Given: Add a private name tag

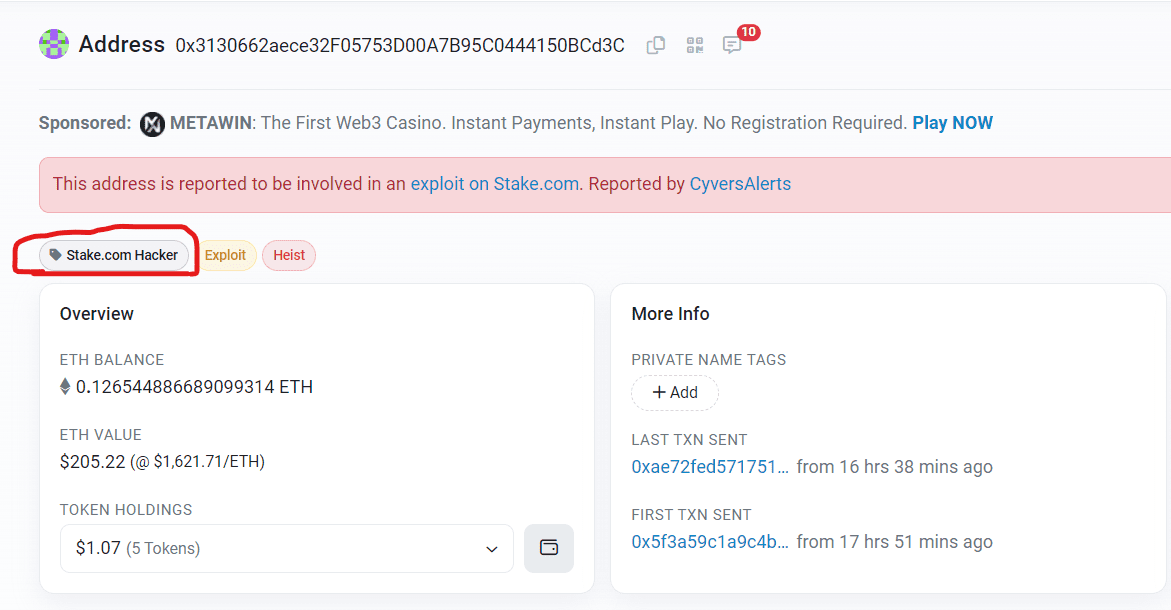Looking at the screenshot, I should (x=674, y=392).
